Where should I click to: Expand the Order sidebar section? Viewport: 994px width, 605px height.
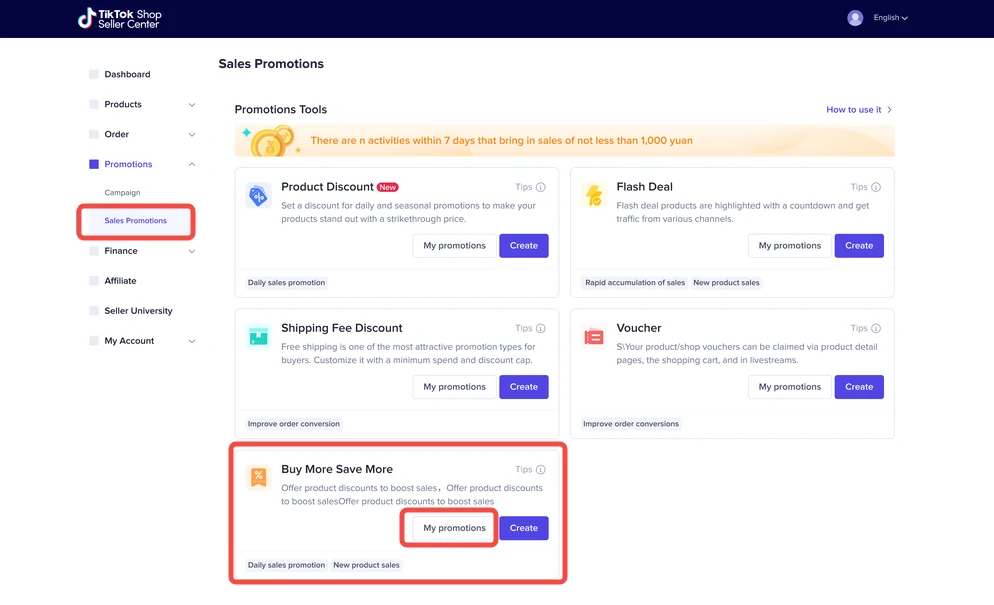point(192,135)
